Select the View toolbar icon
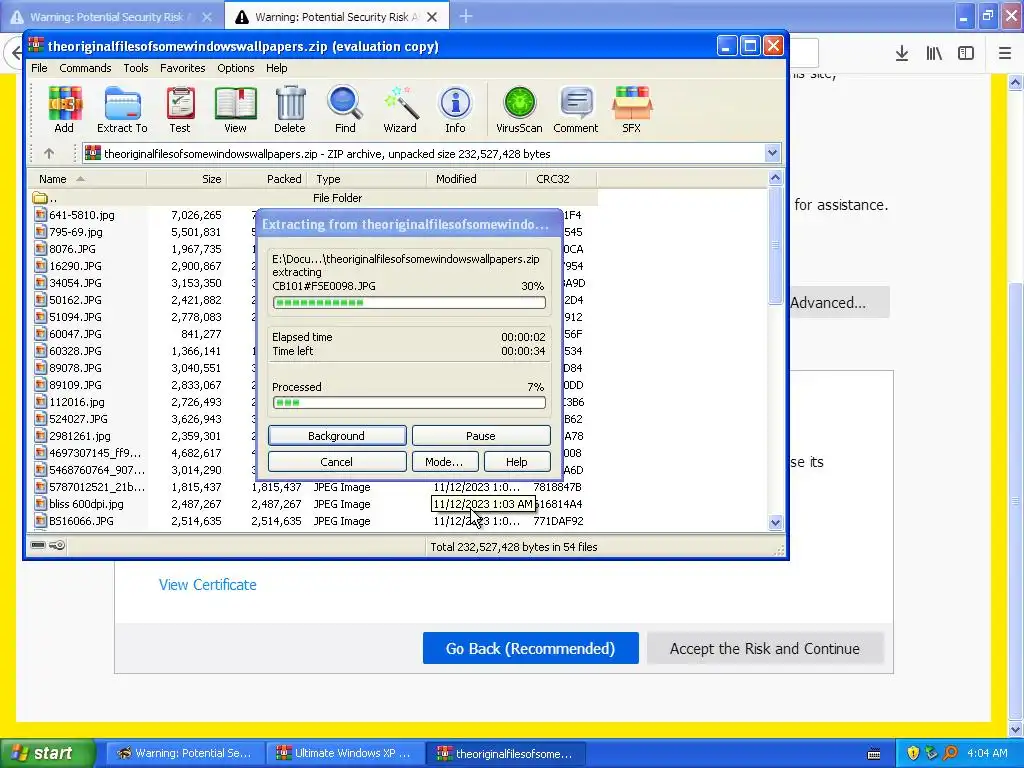Image resolution: width=1024 pixels, height=768 pixels. pyautogui.click(x=236, y=110)
